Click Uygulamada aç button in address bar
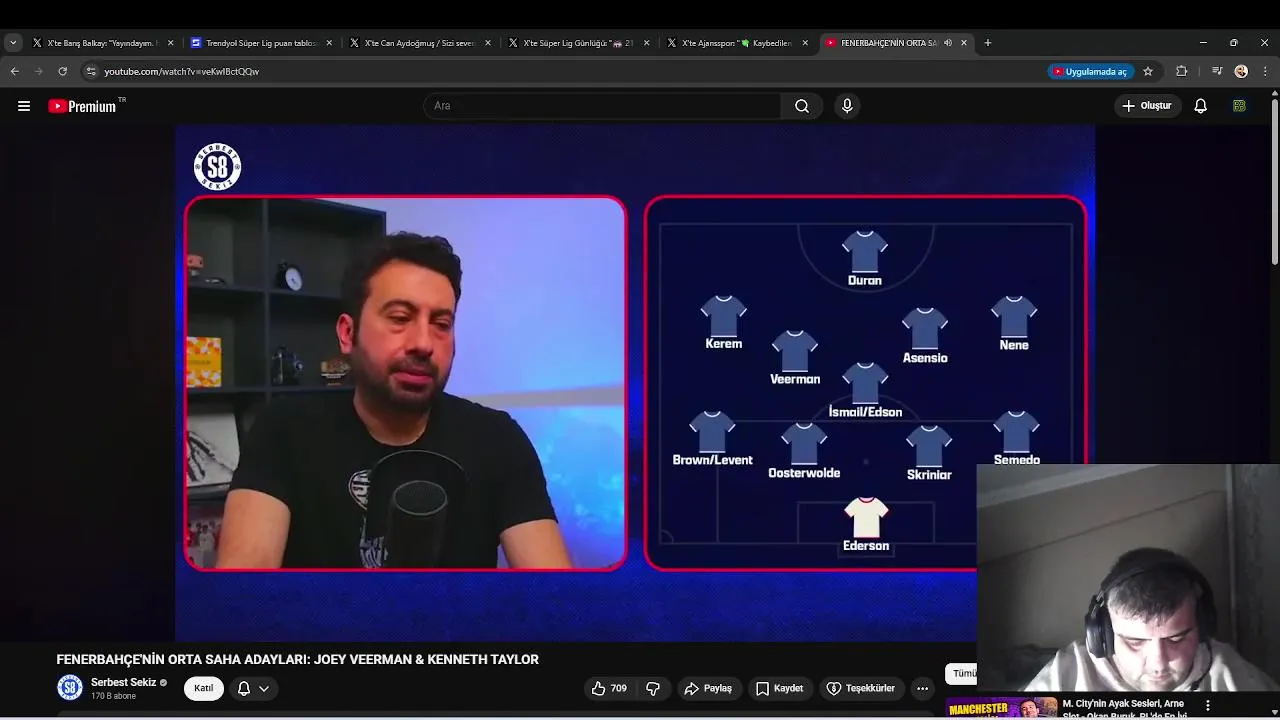The height and width of the screenshot is (720, 1280). [x=1090, y=71]
